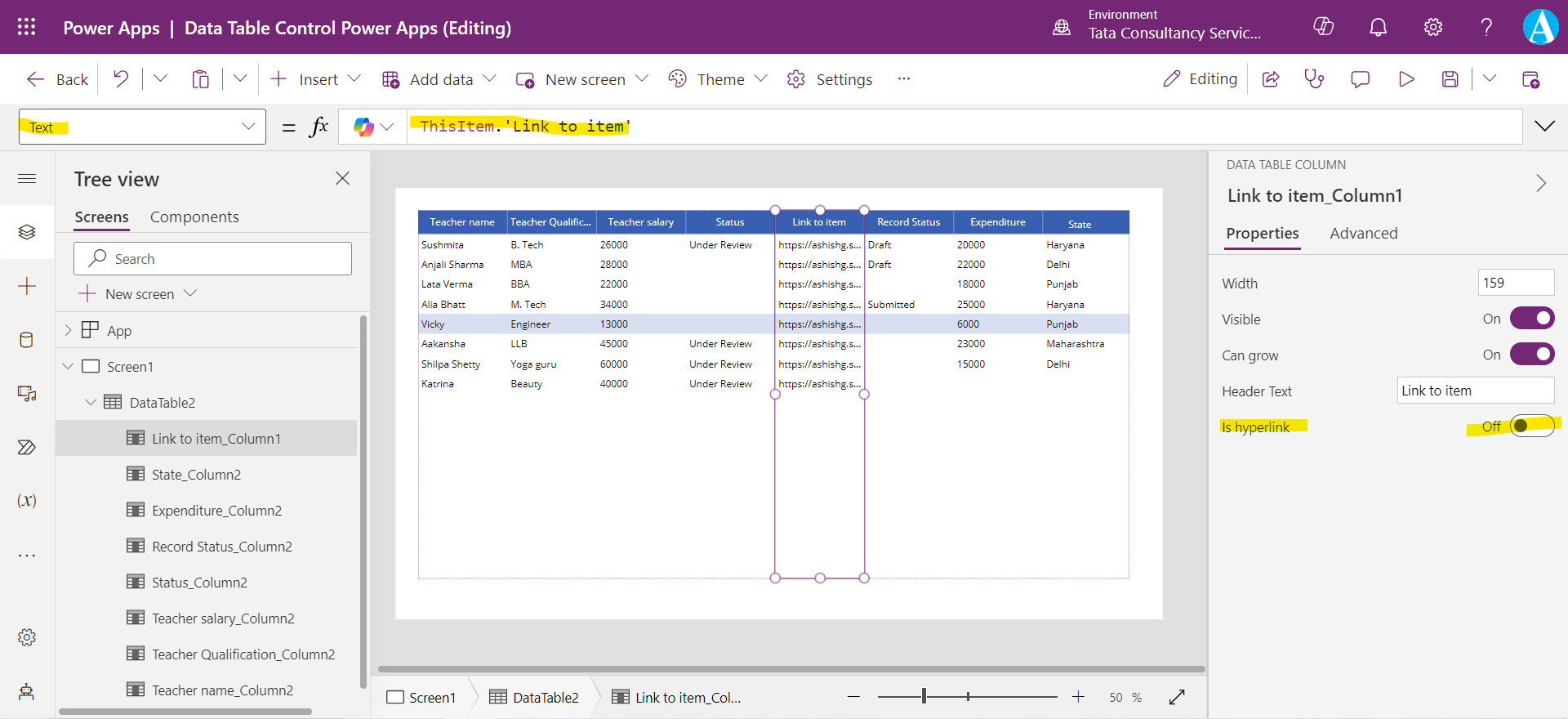Open the Comments speech bubble icon
This screenshot has height=719, width=1568.
(1360, 79)
